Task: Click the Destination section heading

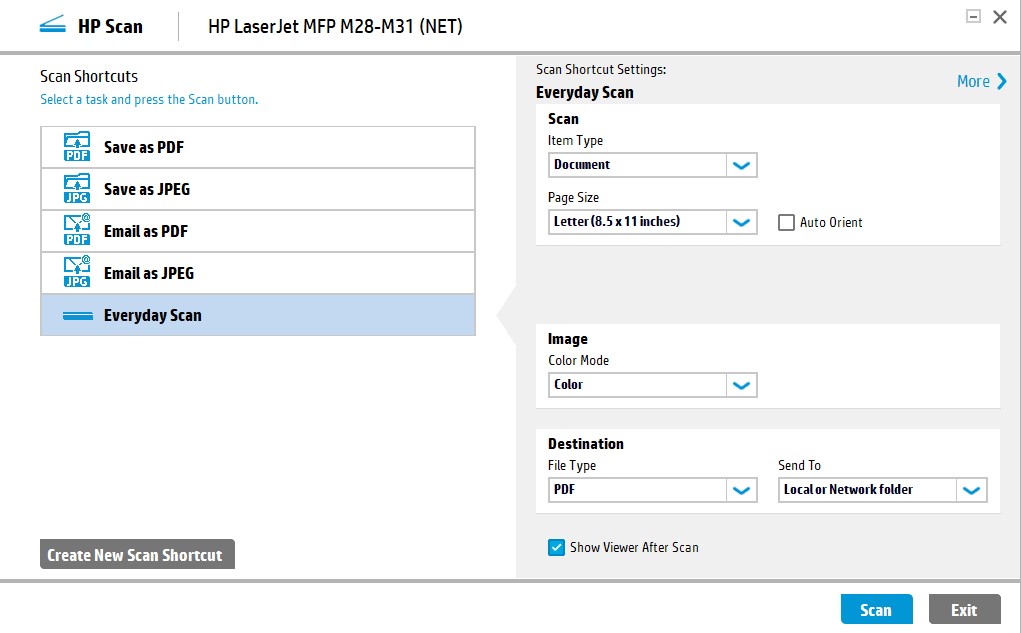Action: point(586,443)
